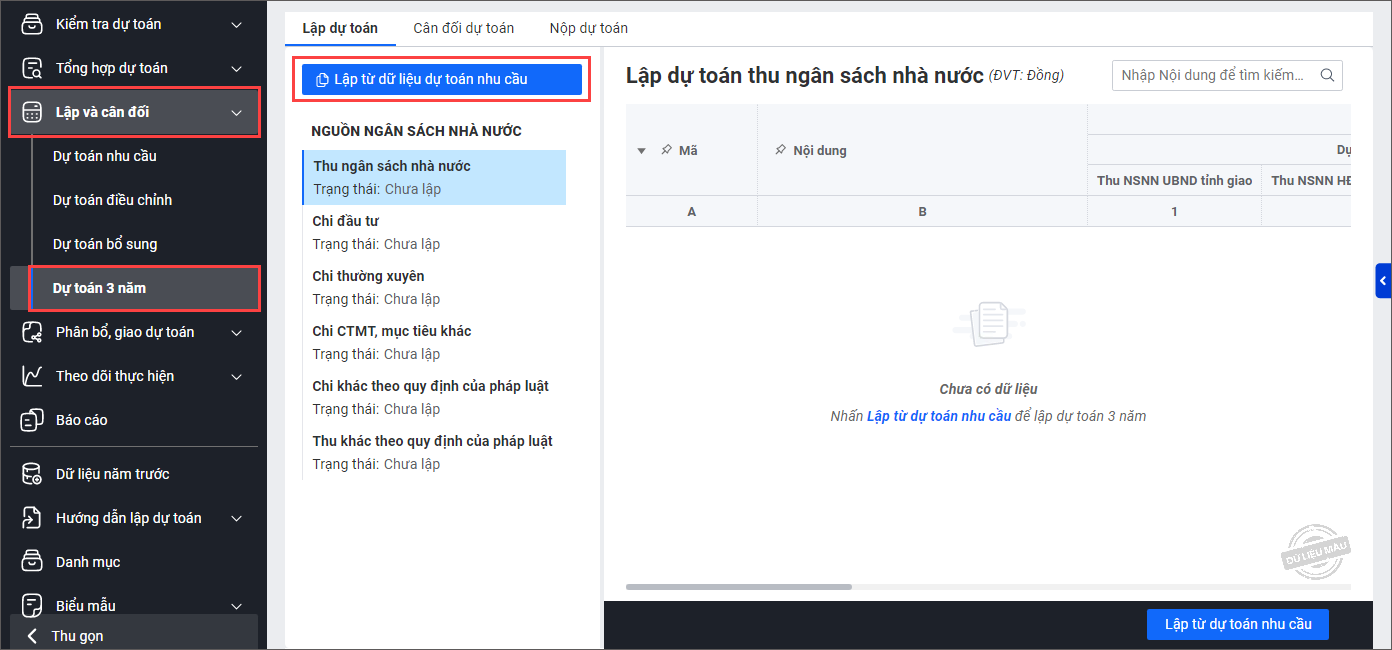Expand the Theo dõi thực hiện menu
Screen dimensions: 1392x650
[237, 376]
